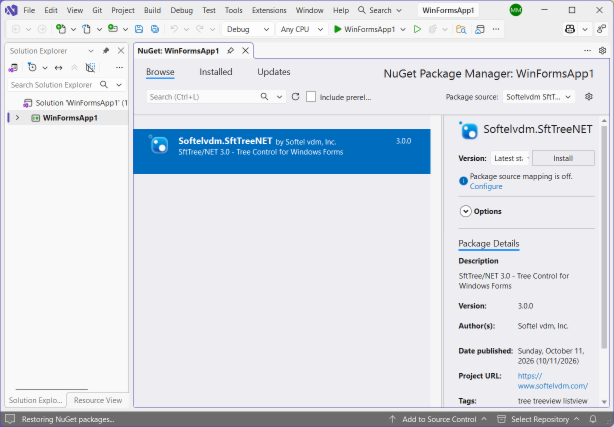
Task: Click Select Repository in status bar
Action: coord(538,419)
